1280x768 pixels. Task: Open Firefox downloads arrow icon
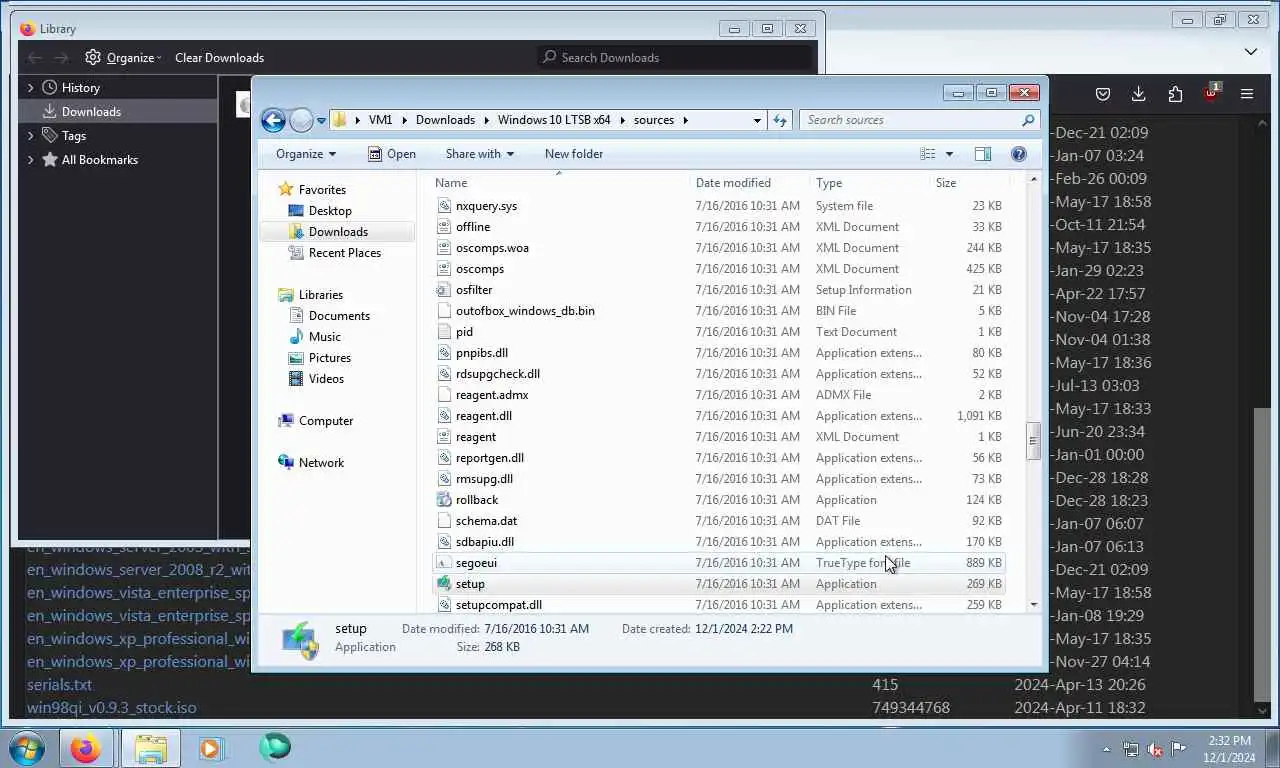click(x=1139, y=94)
